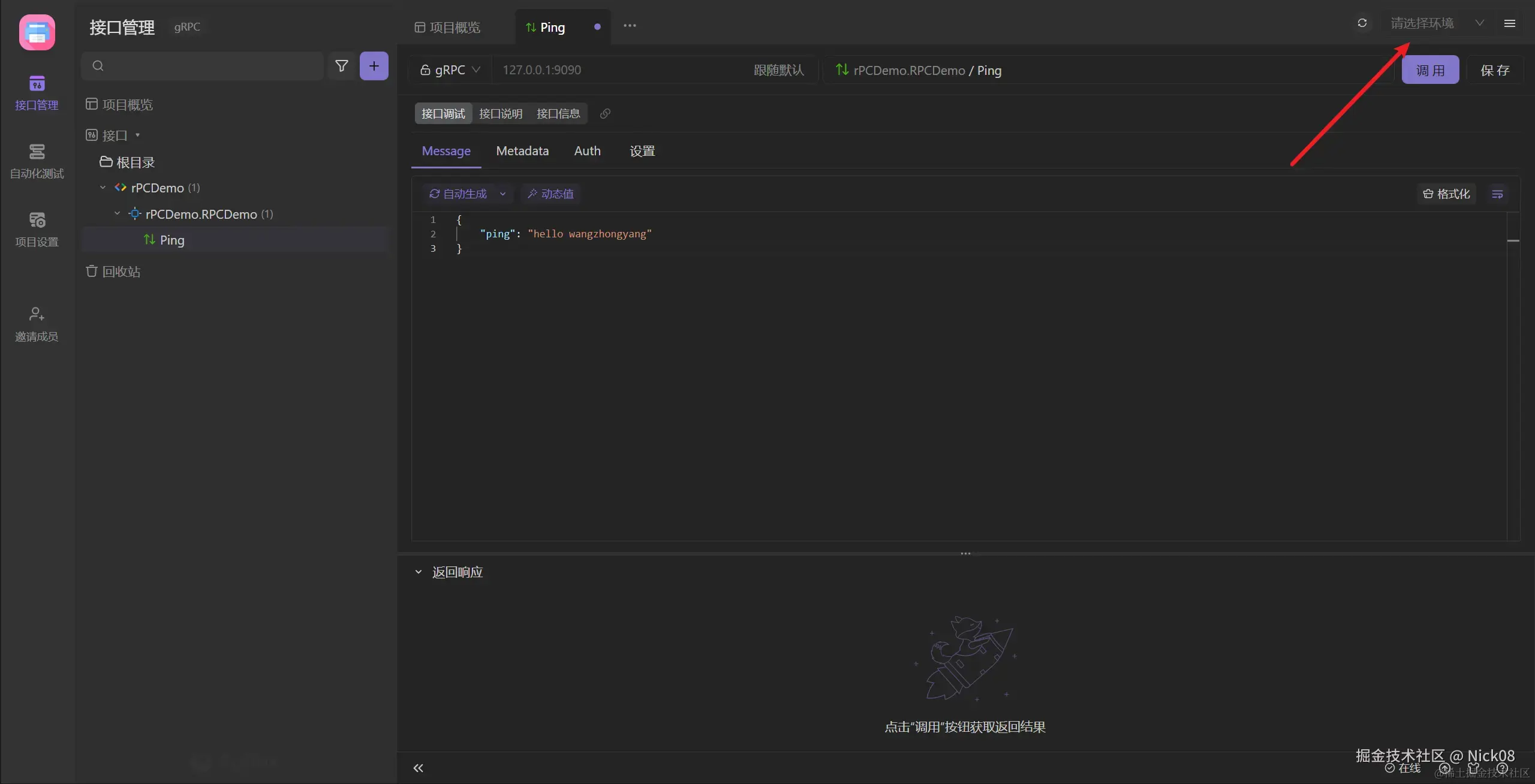This screenshot has height=784, width=1535.
Task: Switch to 接口说明 segment
Action: tap(500, 114)
